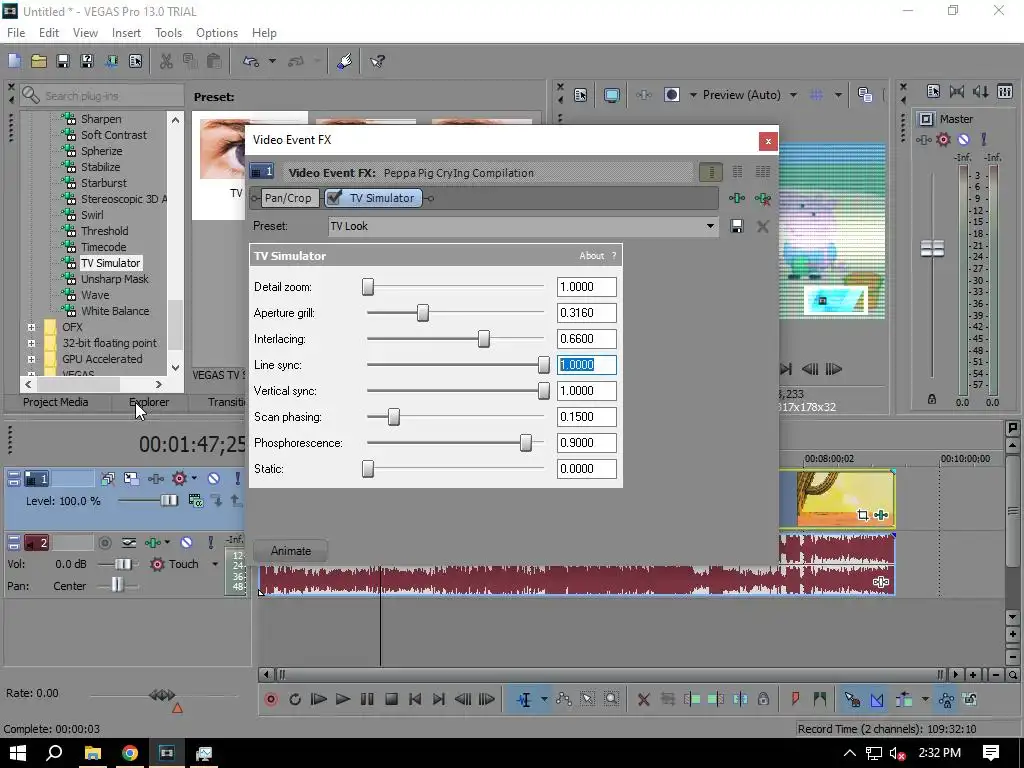This screenshot has width=1024, height=768.
Task: Open the Touch automation mode dropdown
Action: (215, 564)
